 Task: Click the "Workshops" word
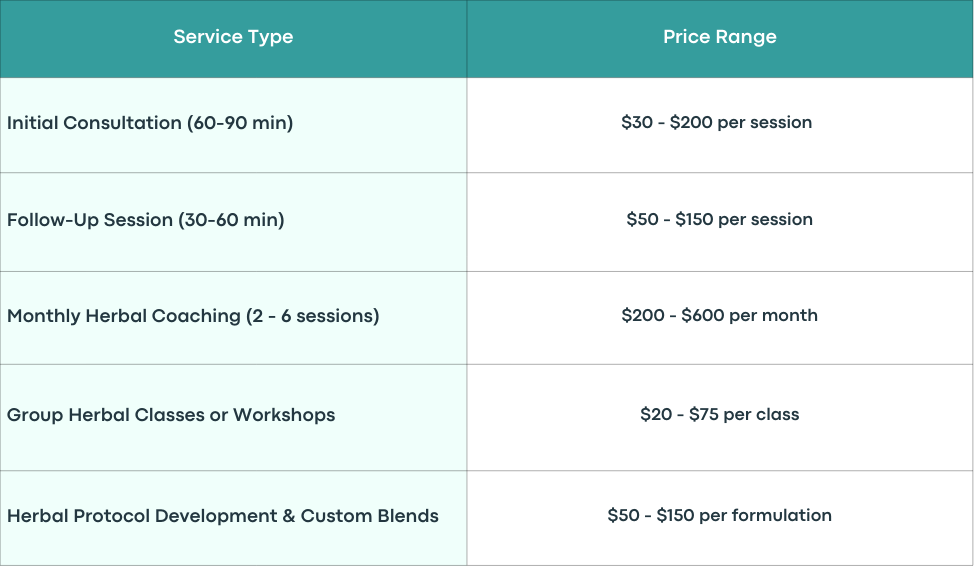tap(284, 414)
